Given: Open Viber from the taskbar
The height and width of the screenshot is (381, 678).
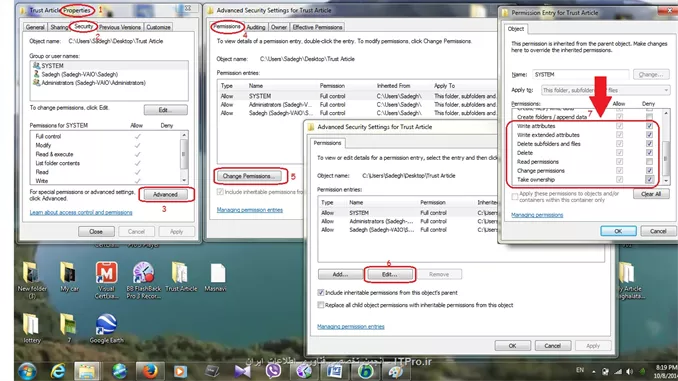Looking at the screenshot, I should (273, 371).
